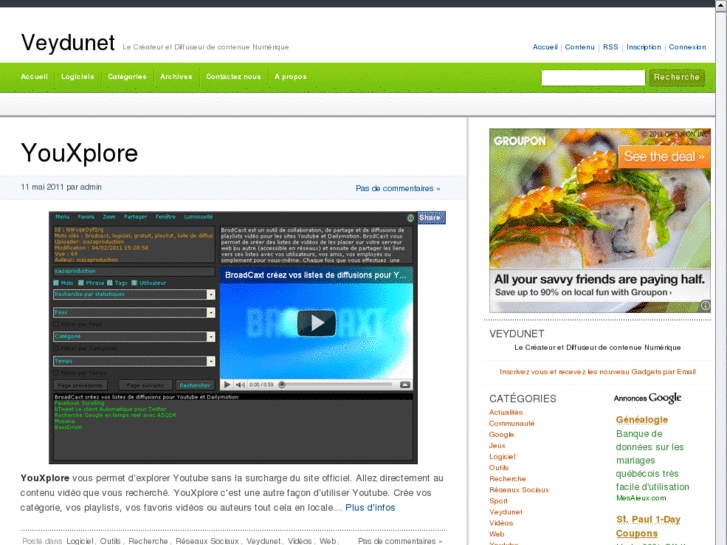Click Pas de commentaires beside the post date
This screenshot has width=727, height=545.
coord(398,188)
